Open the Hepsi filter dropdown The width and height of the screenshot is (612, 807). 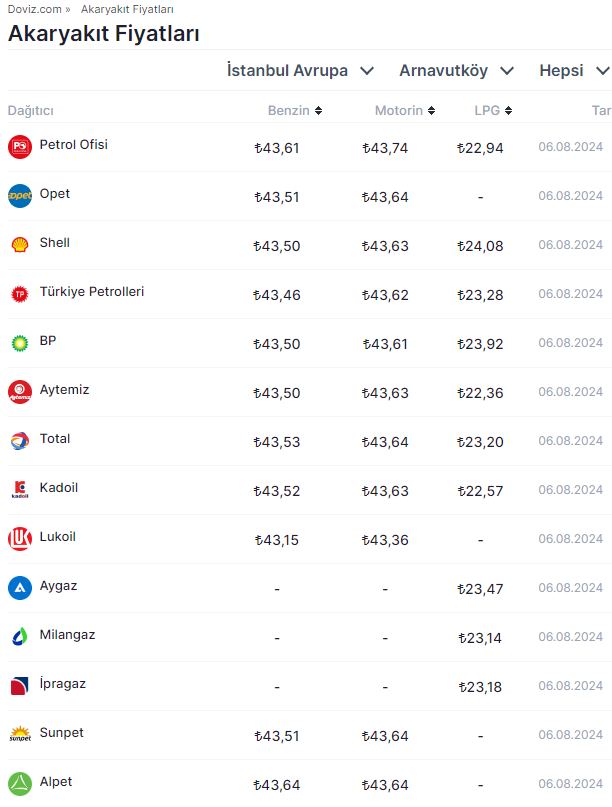(x=574, y=71)
